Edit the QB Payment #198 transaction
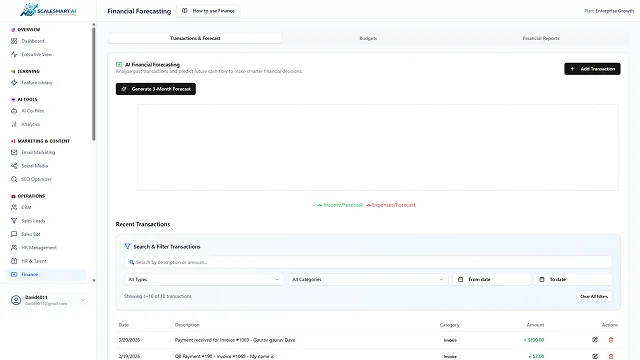This screenshot has height=360, width=640. tap(595, 356)
